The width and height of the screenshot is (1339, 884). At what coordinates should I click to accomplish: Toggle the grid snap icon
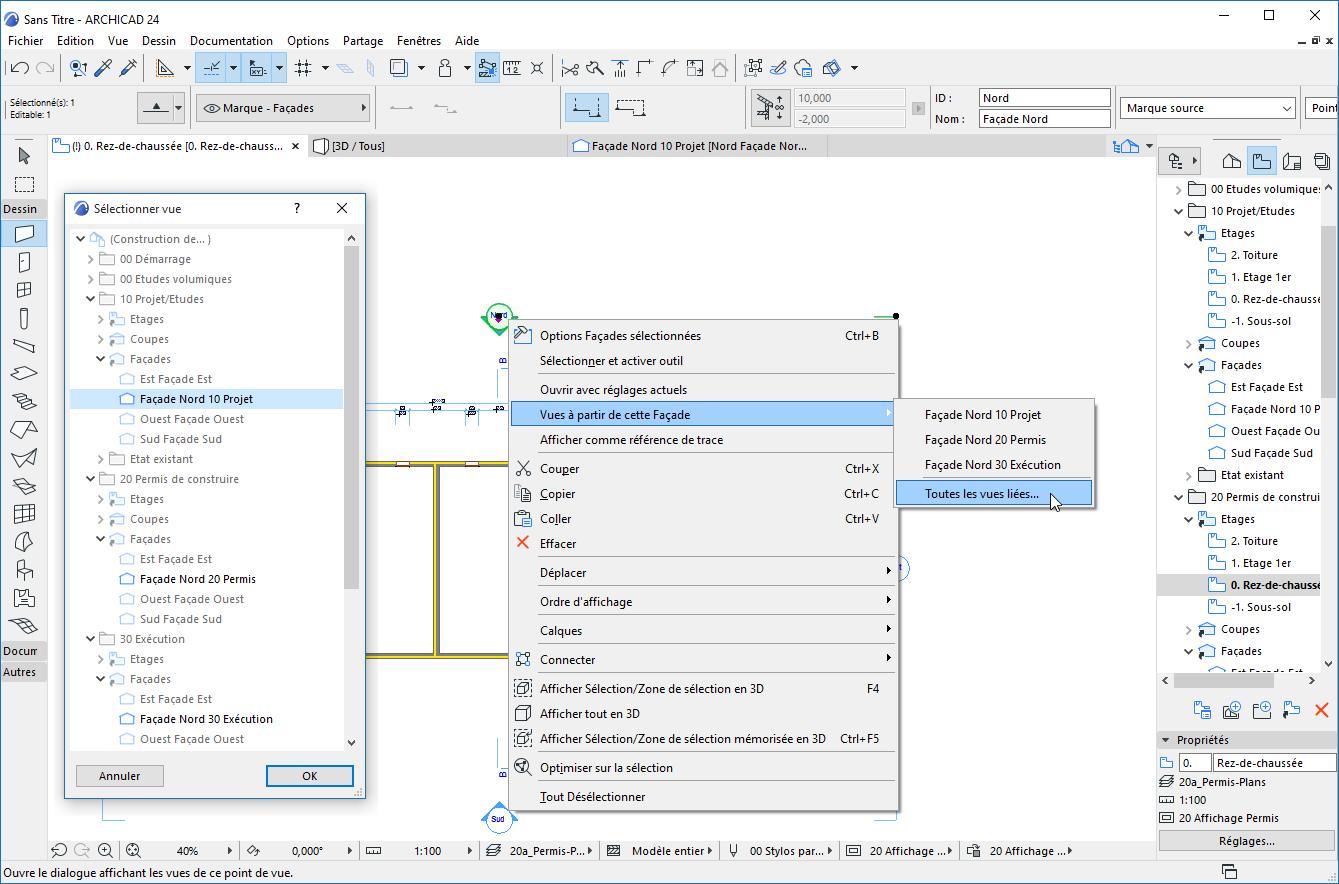point(304,68)
